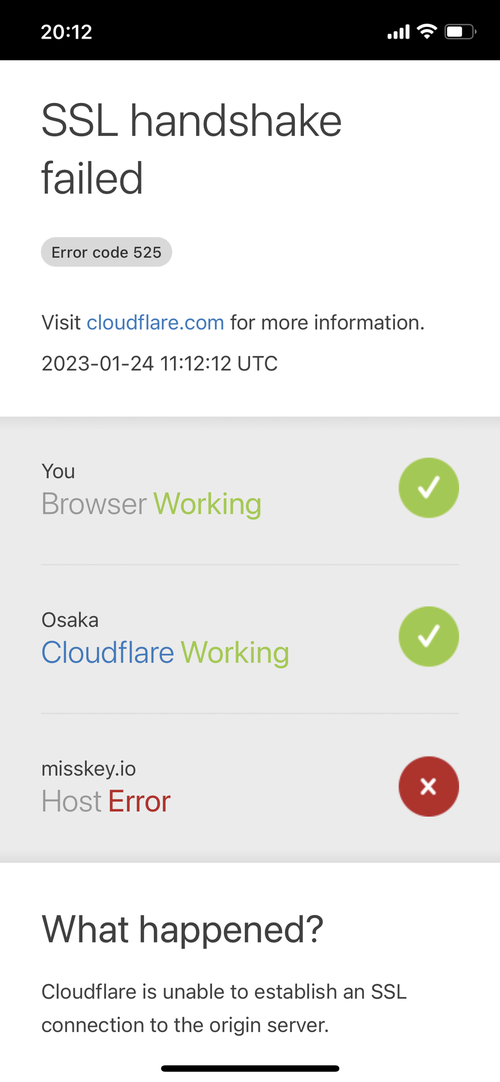
Task: Tap the green checkmark beside Browser Working
Action: click(428, 488)
